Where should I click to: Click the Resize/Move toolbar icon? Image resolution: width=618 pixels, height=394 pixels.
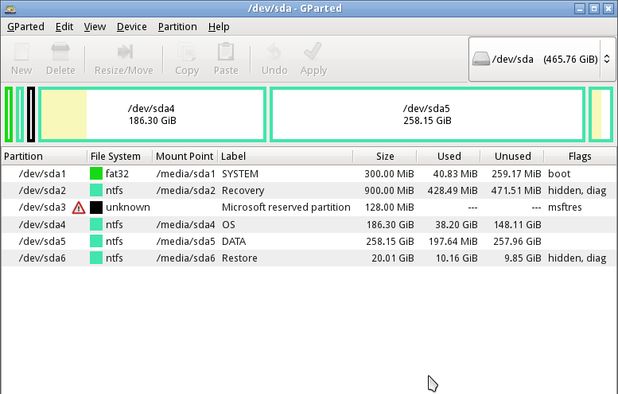tap(125, 52)
